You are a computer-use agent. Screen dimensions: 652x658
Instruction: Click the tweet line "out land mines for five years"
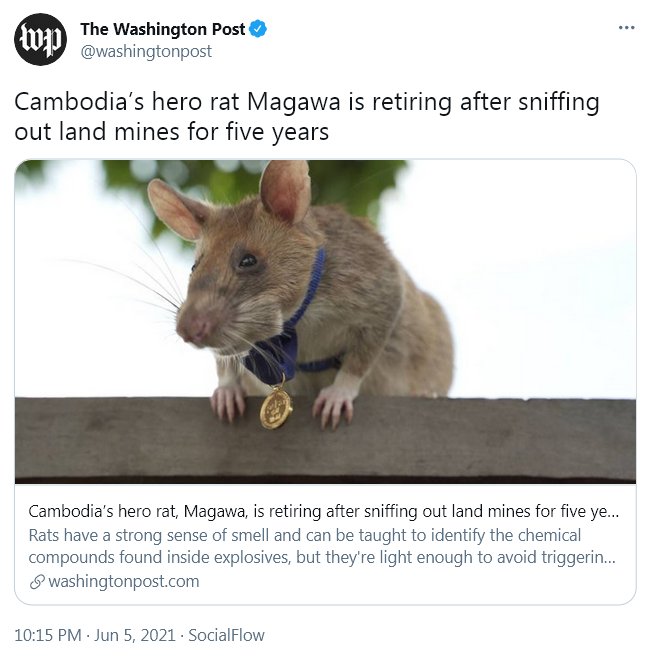pyautogui.click(x=172, y=132)
